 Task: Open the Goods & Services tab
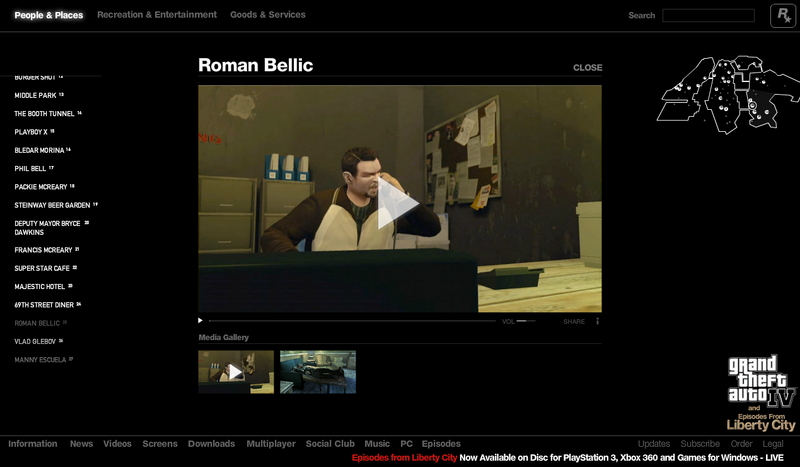(x=267, y=15)
